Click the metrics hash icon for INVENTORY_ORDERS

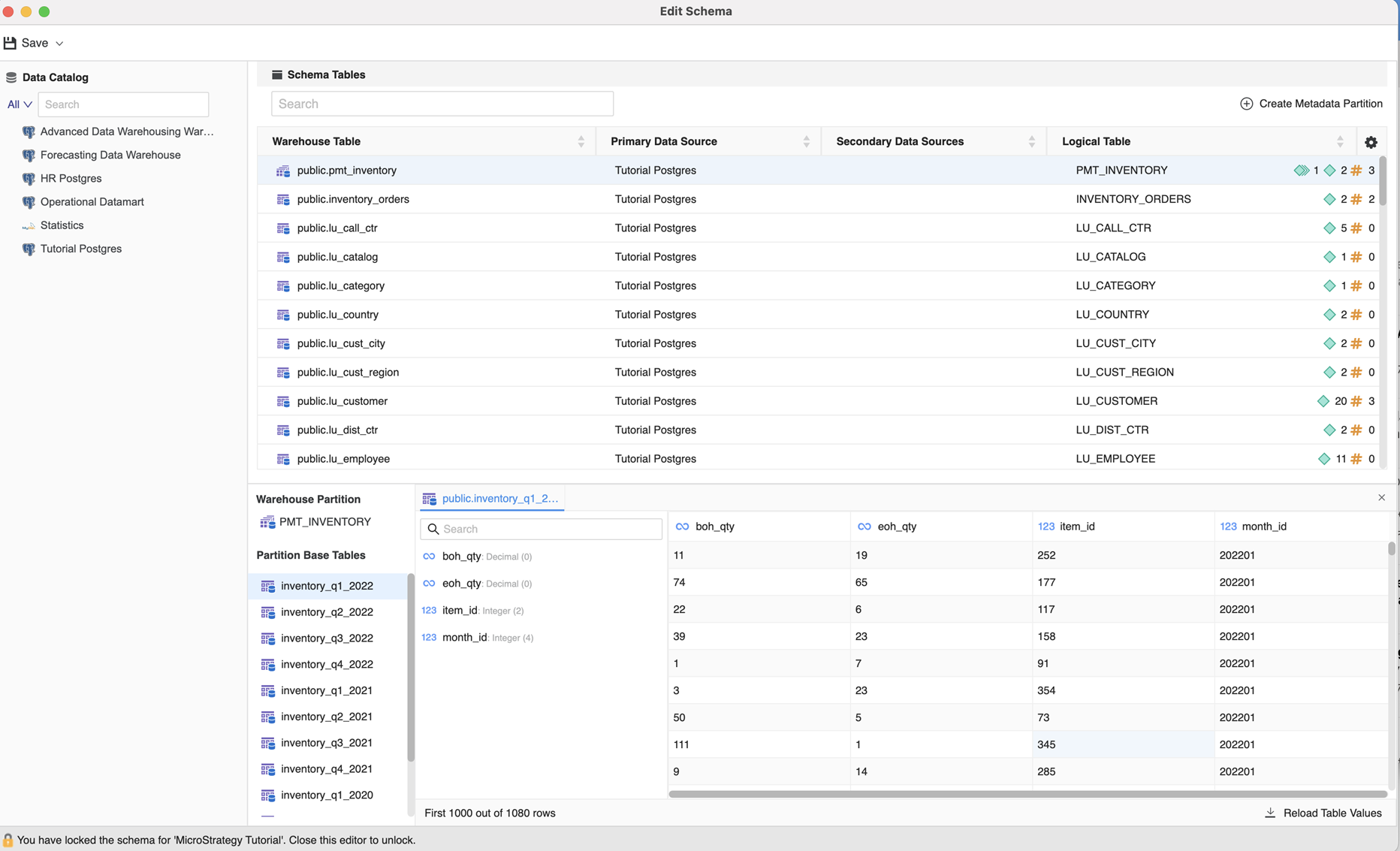pyautogui.click(x=1356, y=199)
